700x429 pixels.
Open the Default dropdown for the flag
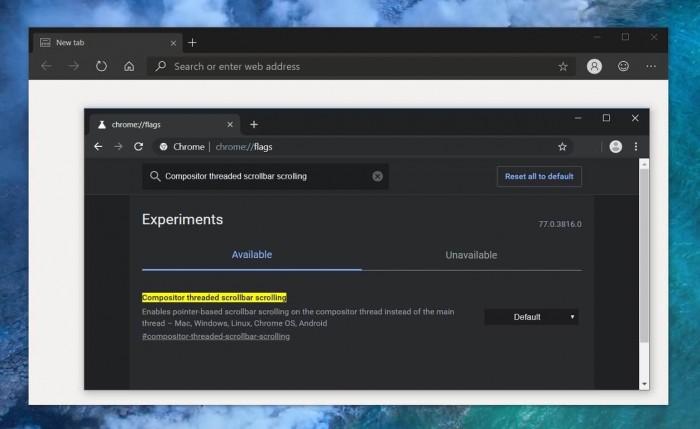pyautogui.click(x=531, y=317)
